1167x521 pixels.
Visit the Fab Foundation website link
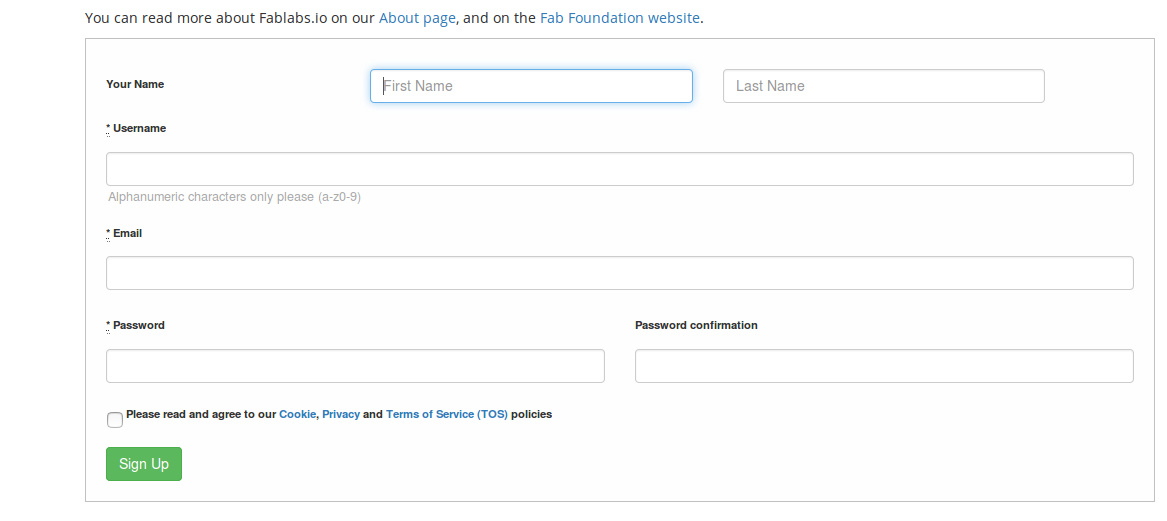[620, 18]
